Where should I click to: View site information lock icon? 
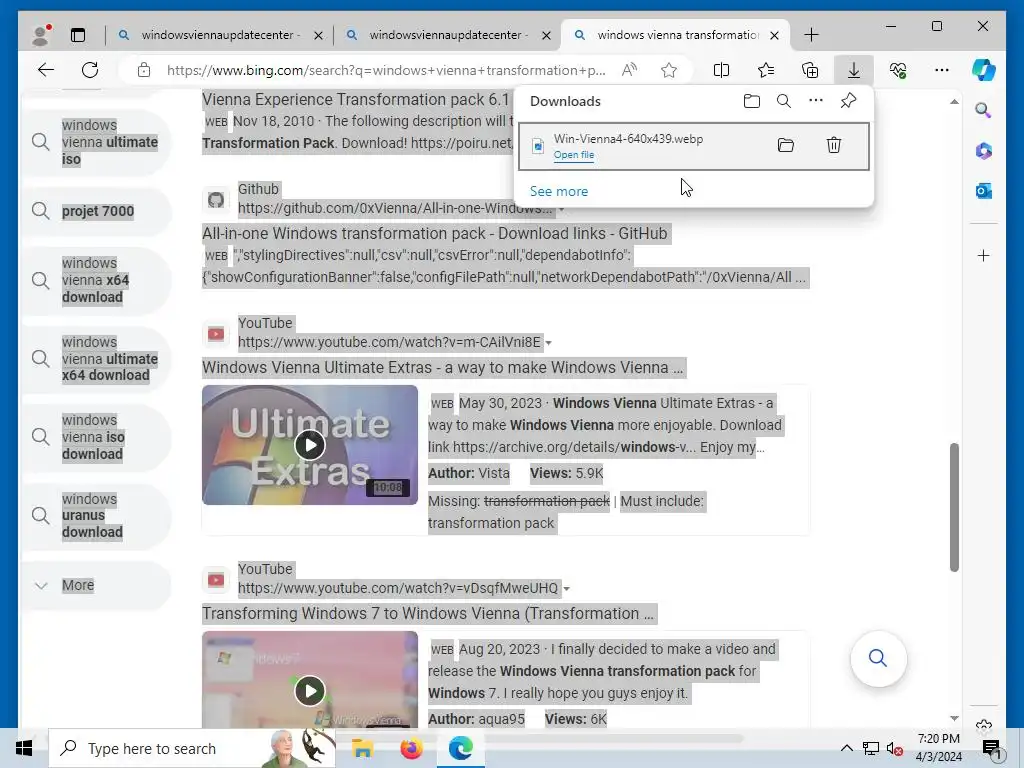coord(144,70)
